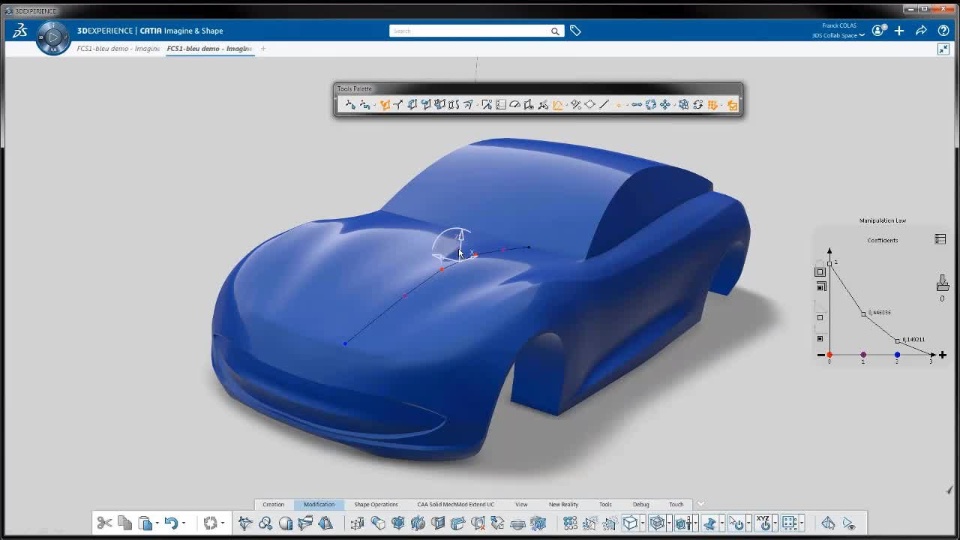
Task: Click the four-way move icon in Tools Palette
Action: pos(664,105)
